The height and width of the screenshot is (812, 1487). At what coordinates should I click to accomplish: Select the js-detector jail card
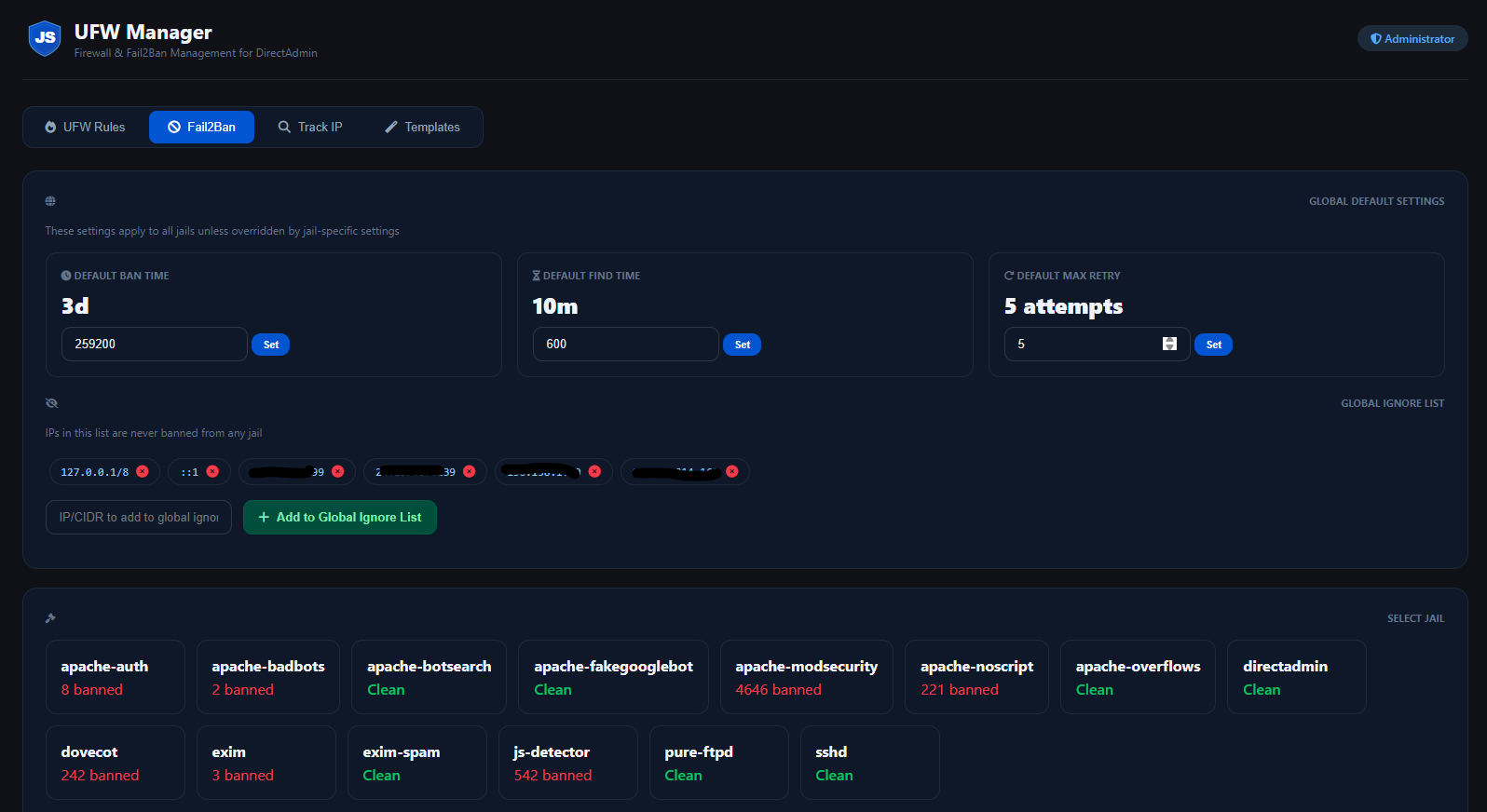[x=567, y=763]
